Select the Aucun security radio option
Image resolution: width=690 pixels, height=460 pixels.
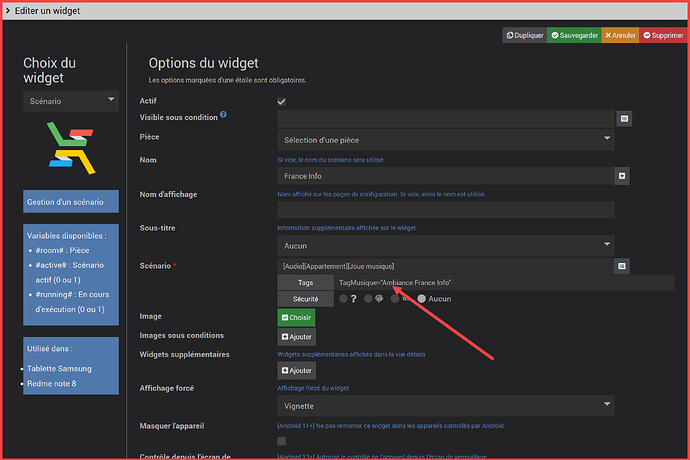pos(422,299)
